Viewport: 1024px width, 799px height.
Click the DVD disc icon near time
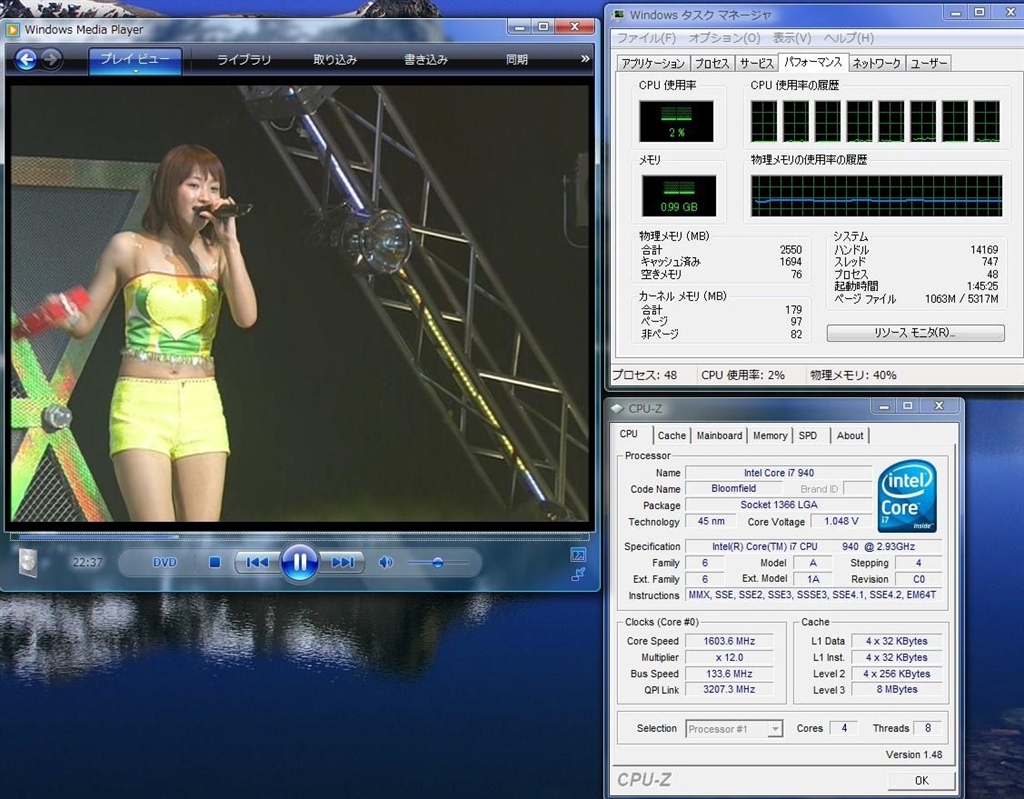(27, 563)
